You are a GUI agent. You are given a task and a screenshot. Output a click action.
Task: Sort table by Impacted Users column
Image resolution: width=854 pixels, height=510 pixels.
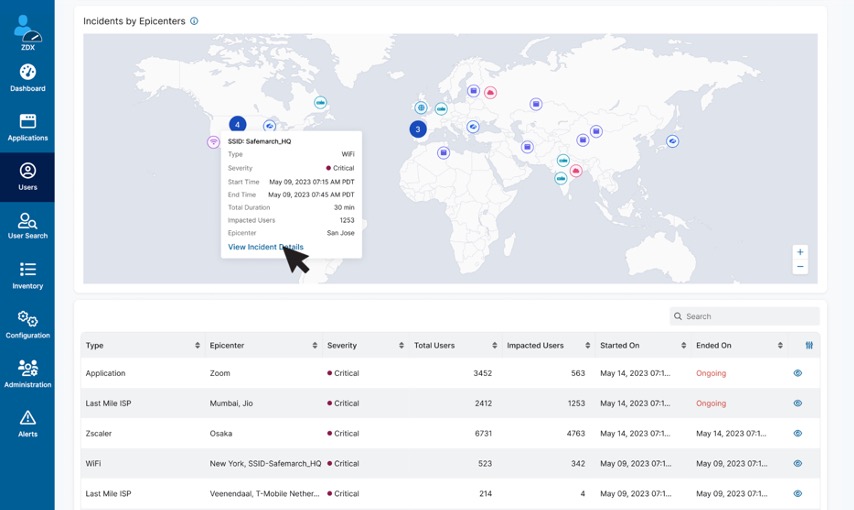[587, 346]
